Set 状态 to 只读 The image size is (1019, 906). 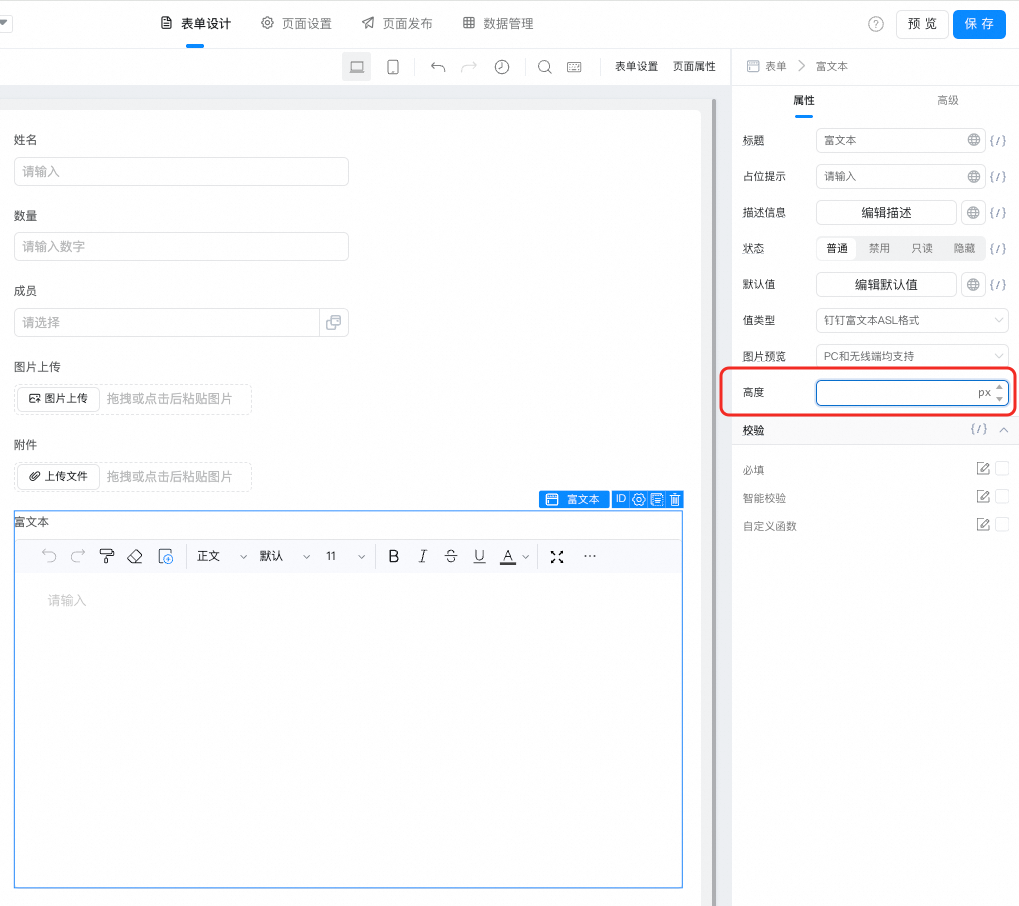point(922,248)
